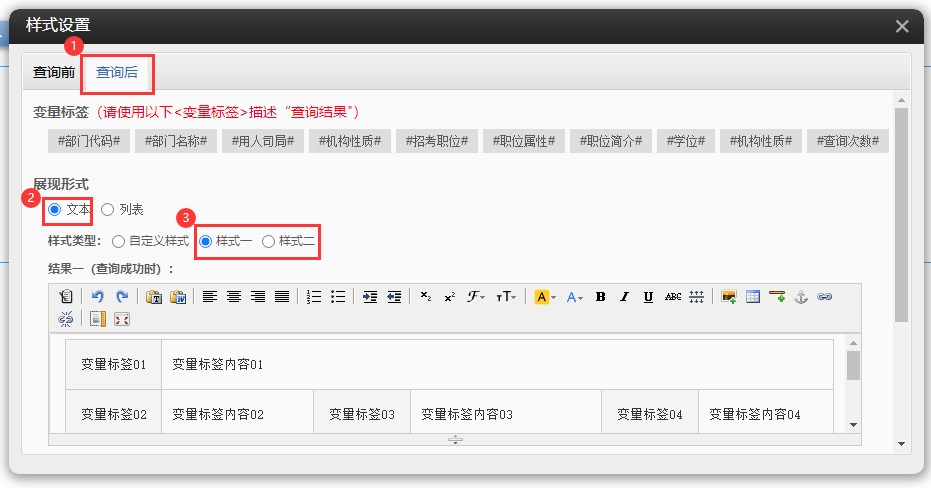
Task: Apply italic formatting with I icon
Action: point(625,297)
